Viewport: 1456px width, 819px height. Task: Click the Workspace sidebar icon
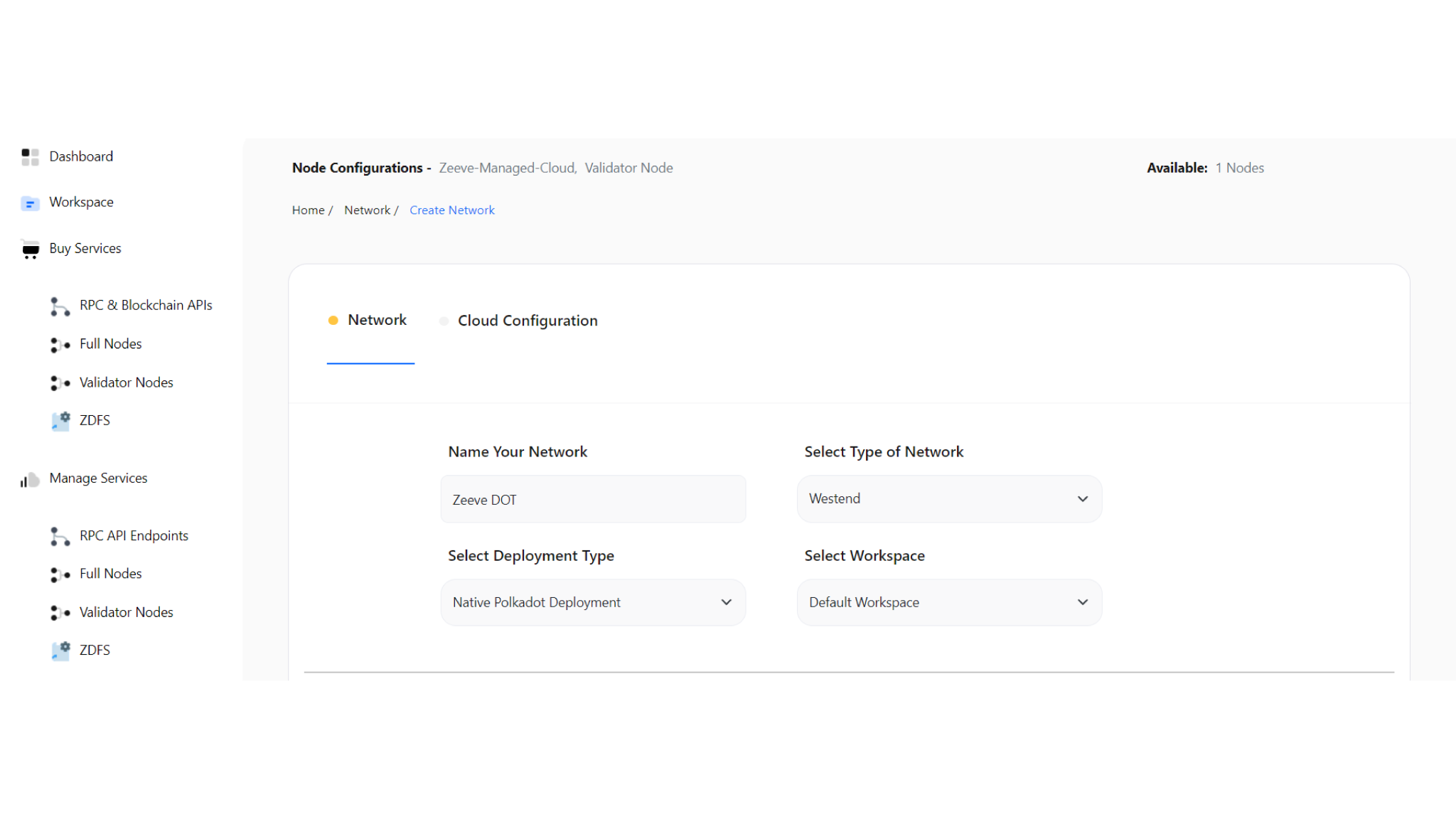click(x=30, y=203)
